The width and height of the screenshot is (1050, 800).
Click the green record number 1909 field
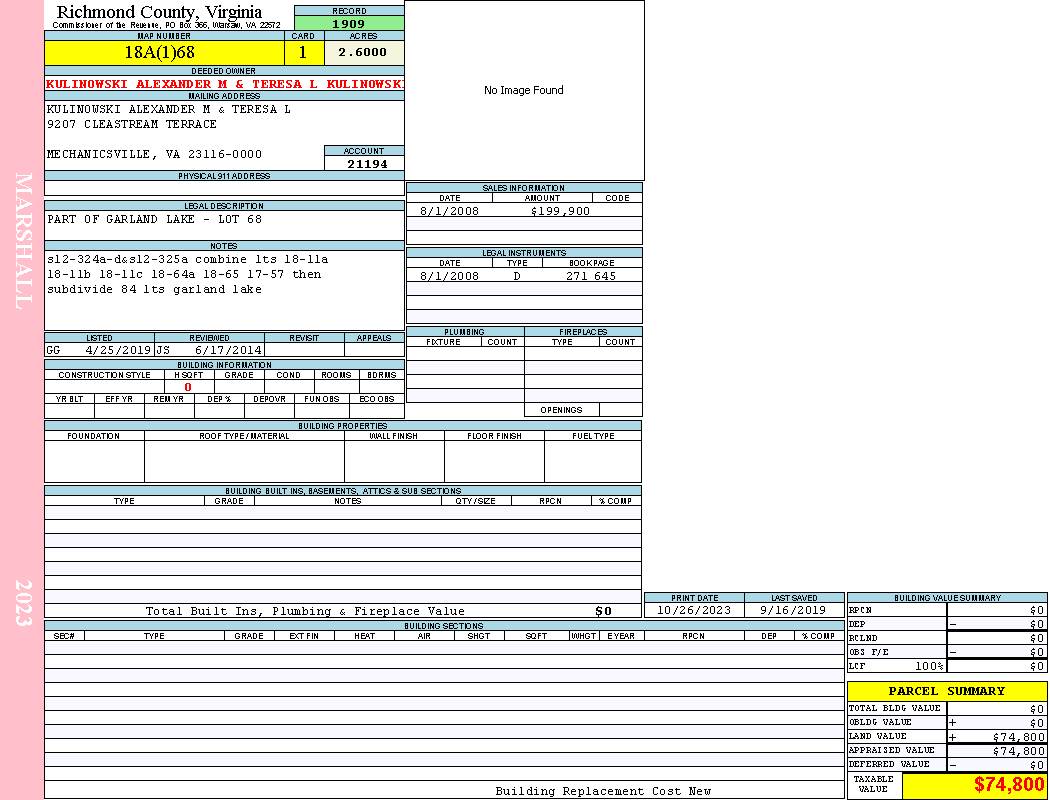coord(349,23)
